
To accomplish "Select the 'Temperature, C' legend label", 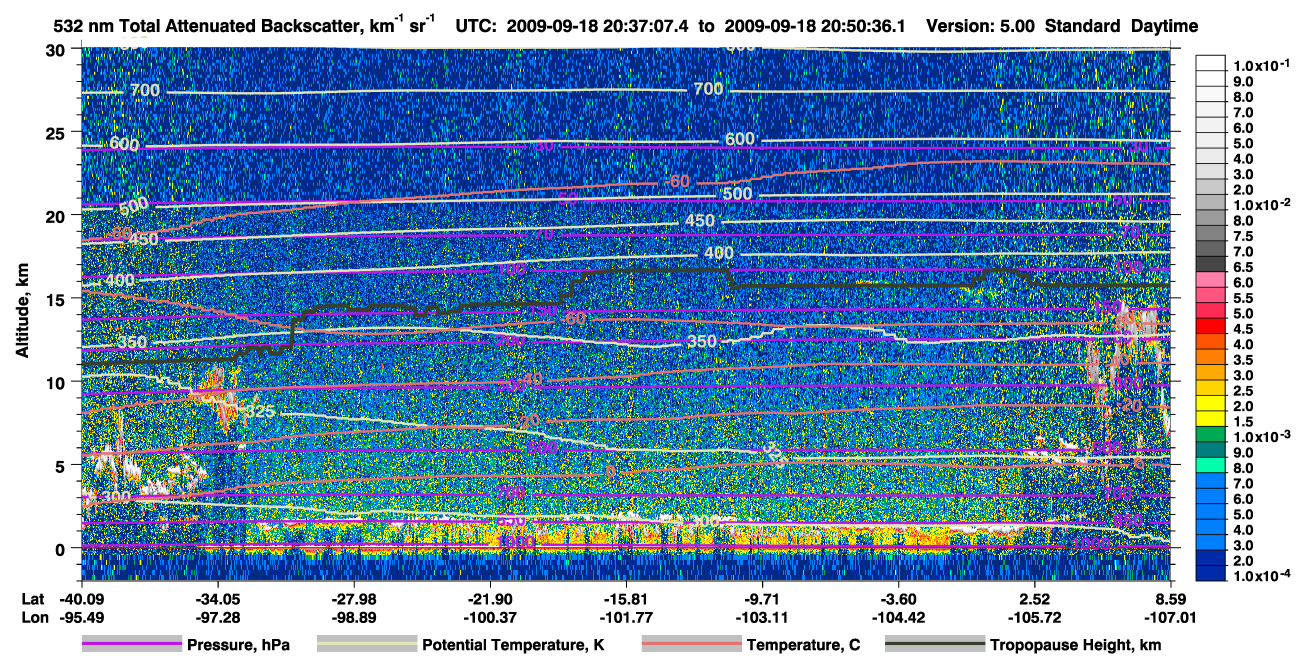I will tap(803, 645).
